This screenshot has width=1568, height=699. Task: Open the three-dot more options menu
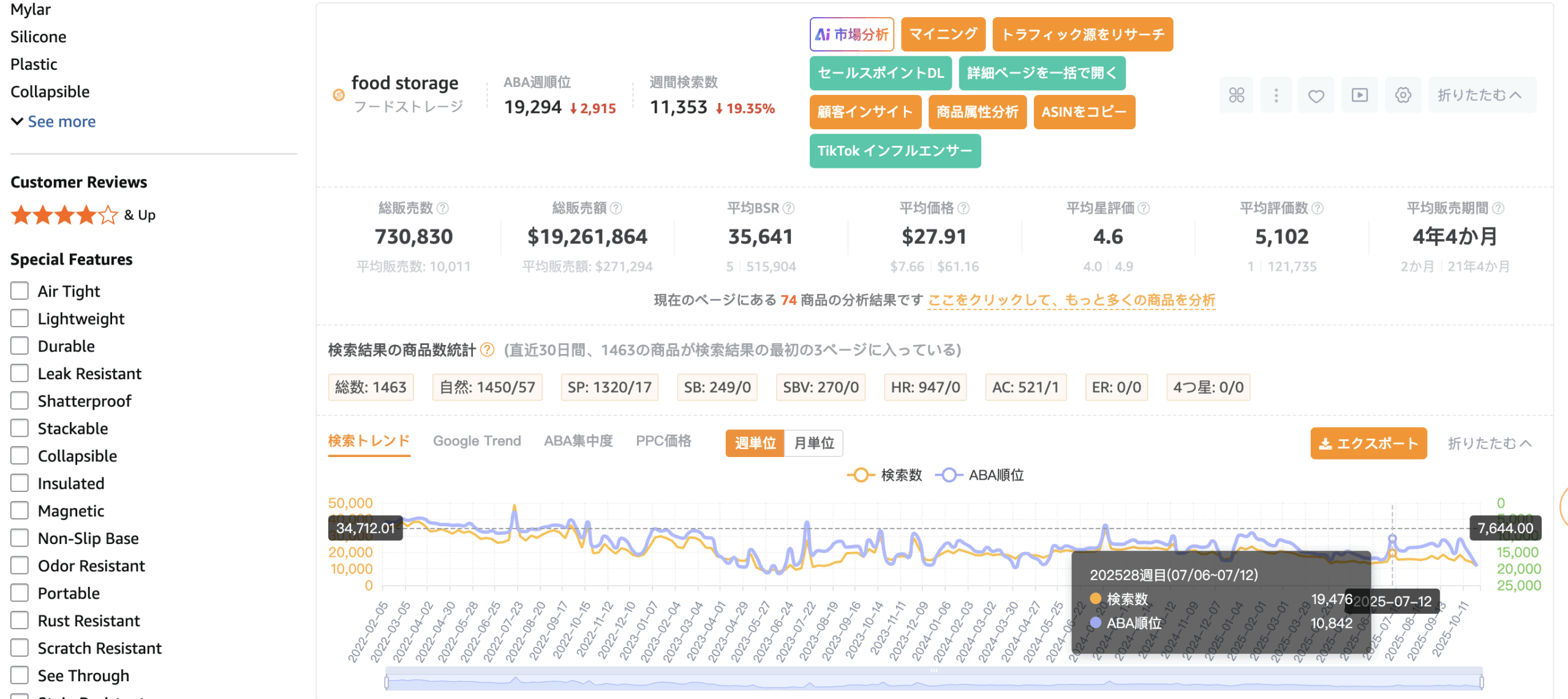(1276, 95)
